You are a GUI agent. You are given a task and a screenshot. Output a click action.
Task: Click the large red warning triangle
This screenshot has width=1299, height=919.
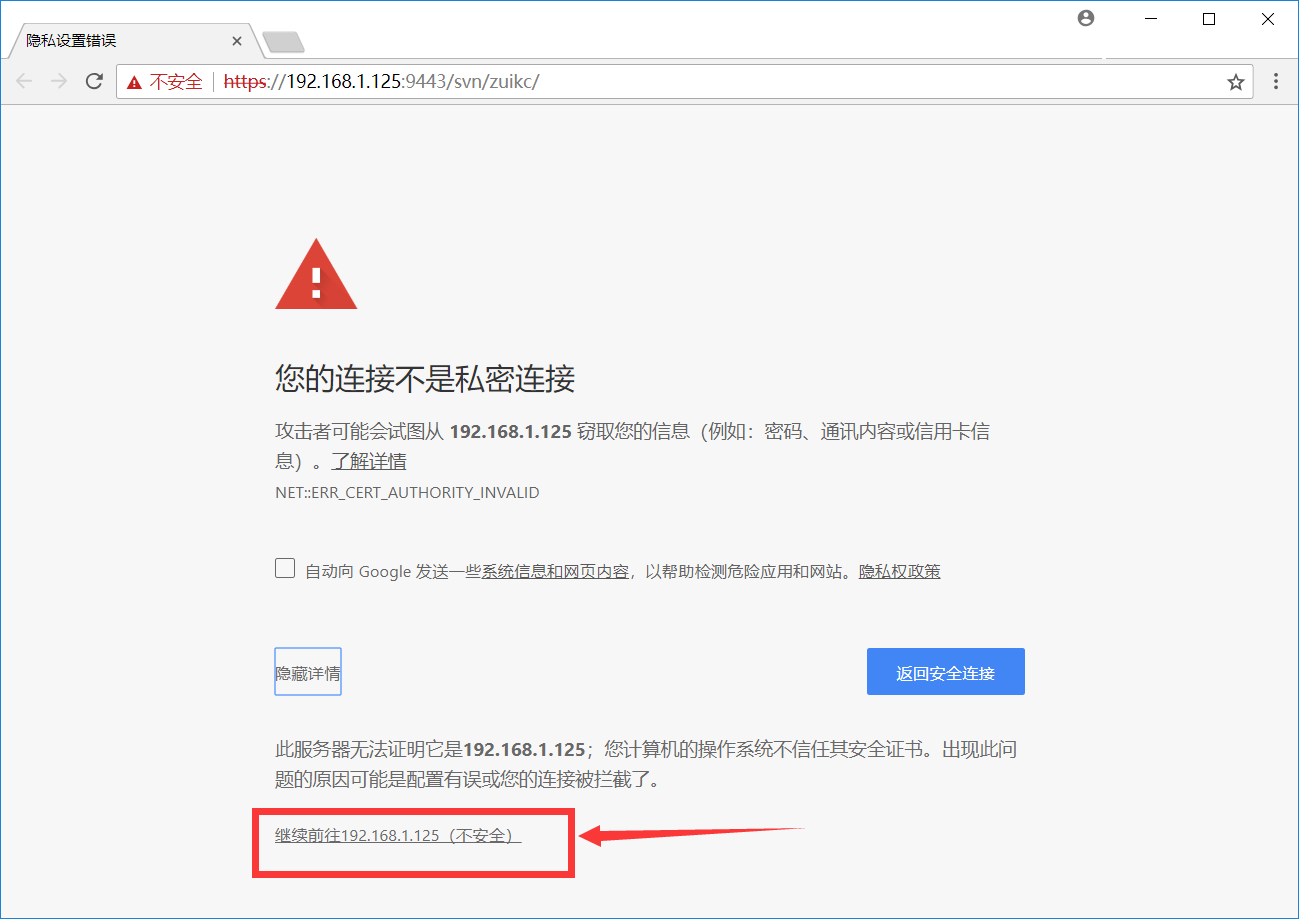pos(316,274)
